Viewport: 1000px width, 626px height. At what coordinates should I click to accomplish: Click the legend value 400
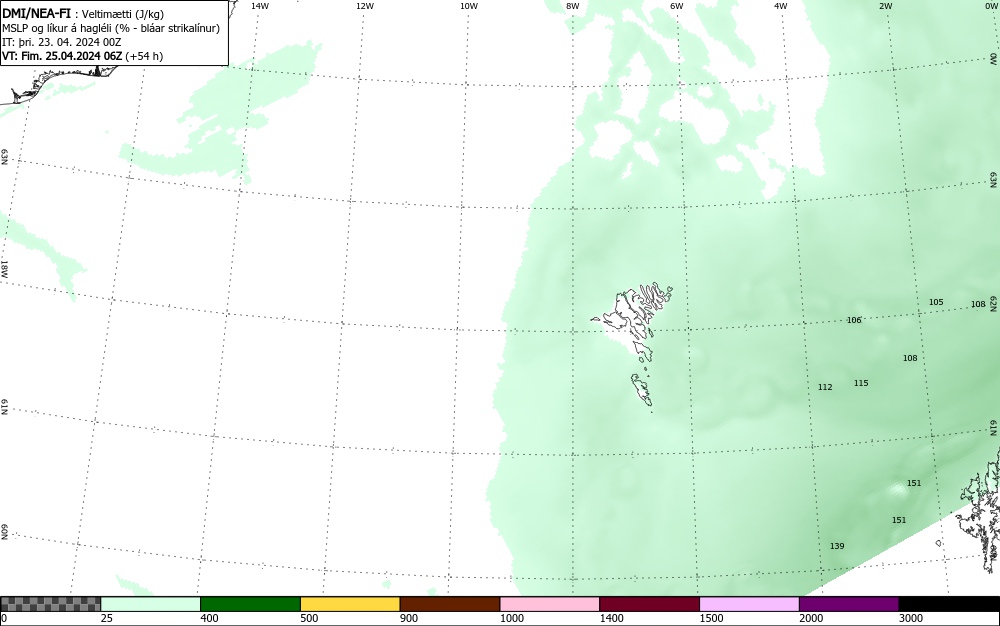pos(209,618)
